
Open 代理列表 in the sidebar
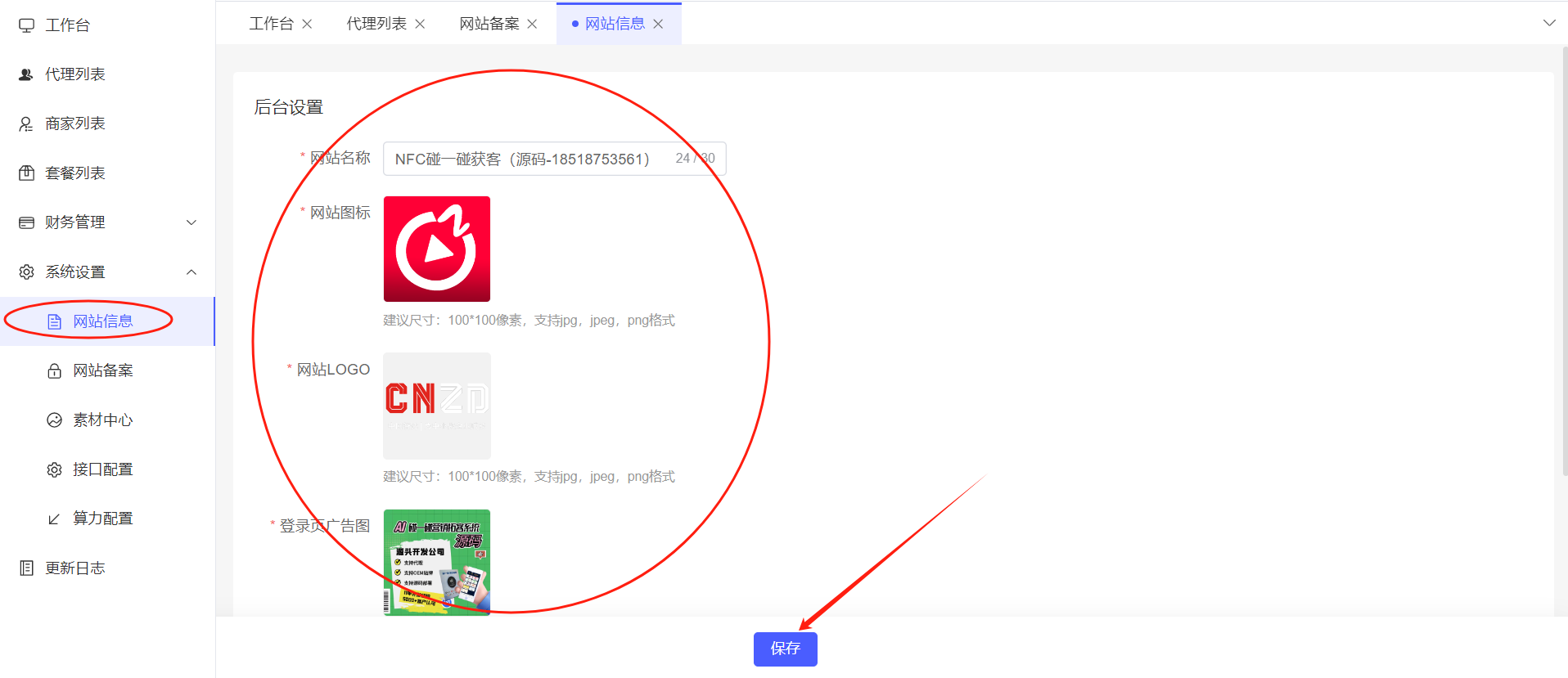click(x=107, y=74)
